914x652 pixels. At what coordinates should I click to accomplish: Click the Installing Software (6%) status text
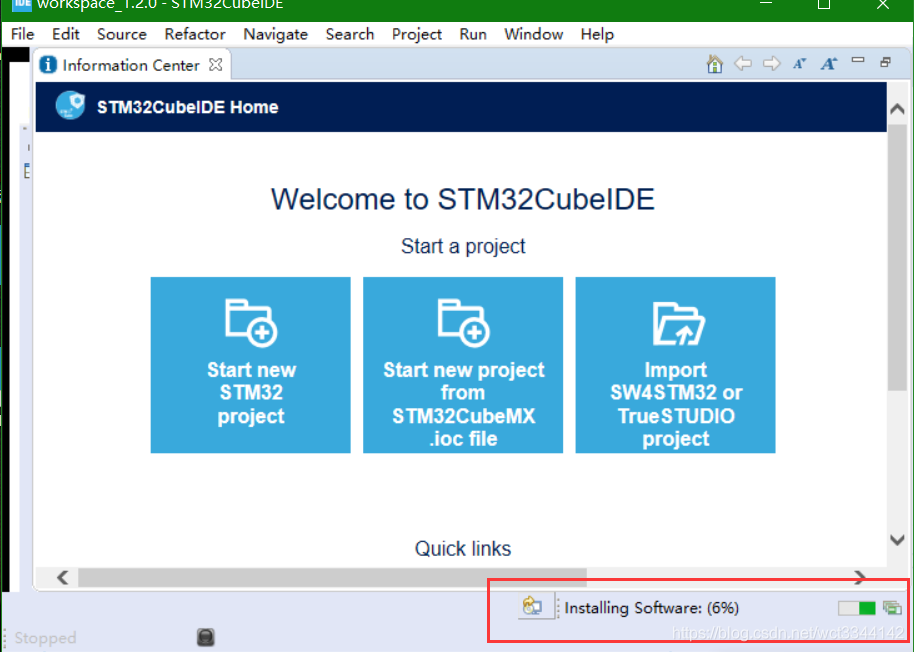(652, 608)
